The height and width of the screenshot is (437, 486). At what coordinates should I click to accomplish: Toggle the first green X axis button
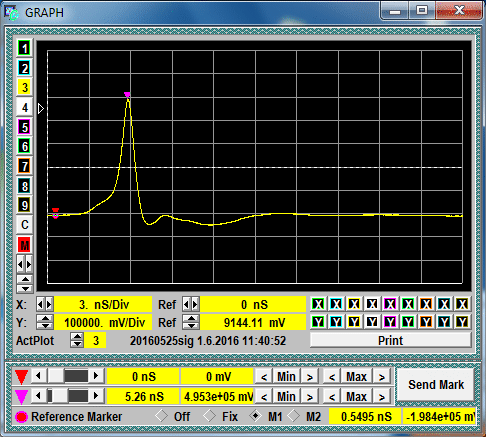pos(318,304)
